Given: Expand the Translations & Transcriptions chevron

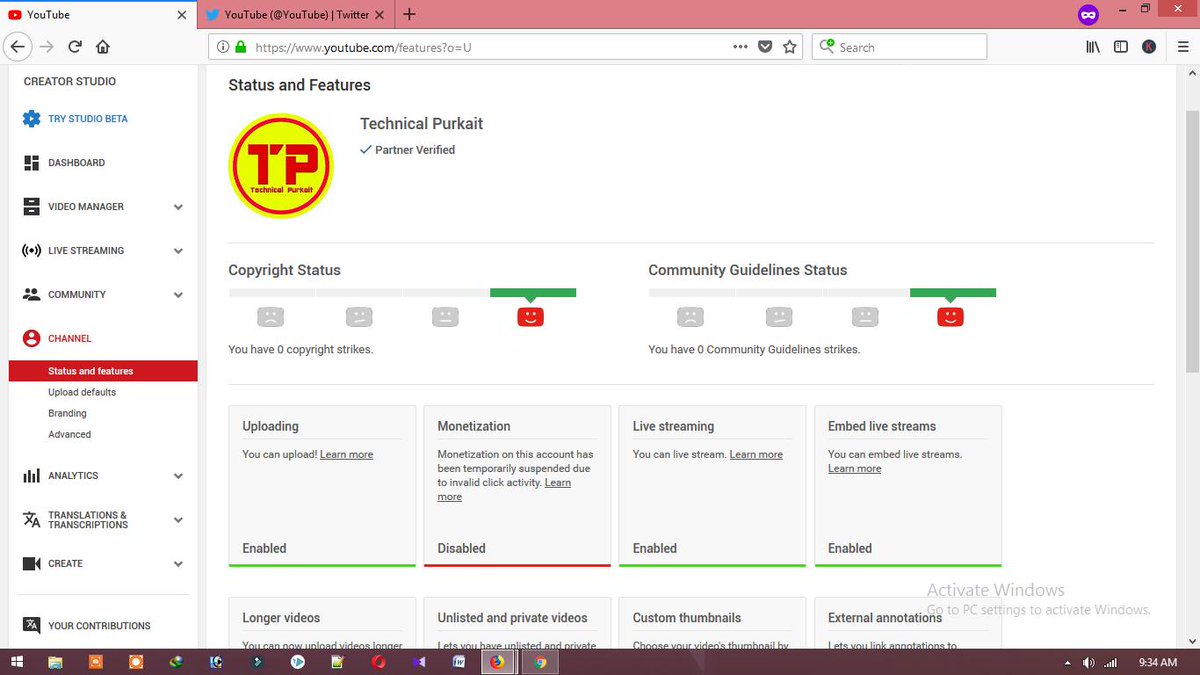Looking at the screenshot, I should (178, 520).
